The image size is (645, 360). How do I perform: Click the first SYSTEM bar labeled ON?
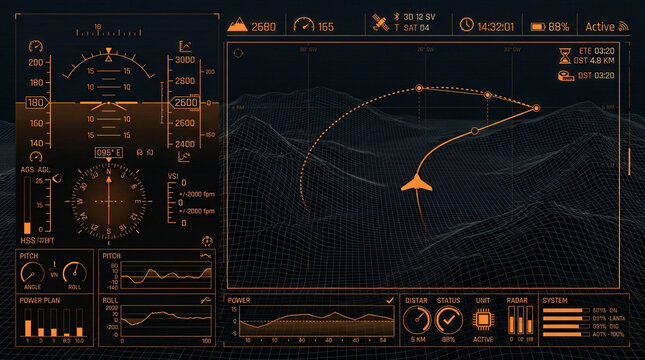point(566,310)
